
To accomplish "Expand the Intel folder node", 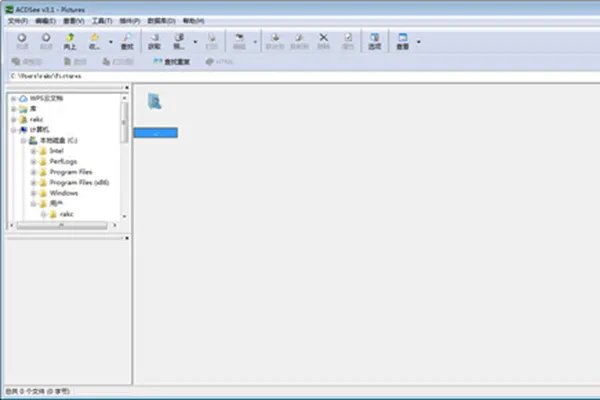I will coord(33,151).
